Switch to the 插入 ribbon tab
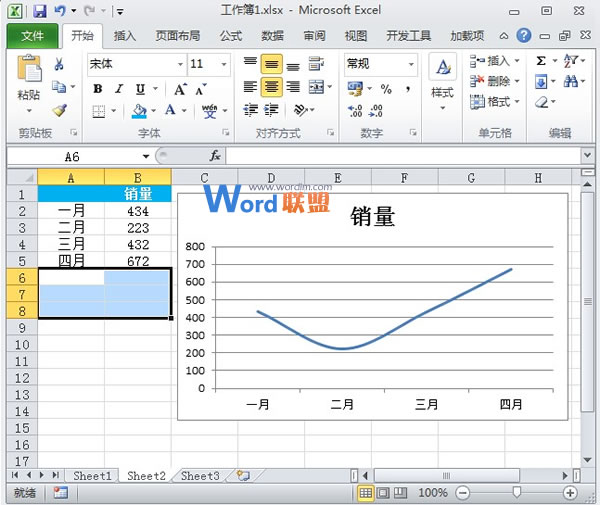 click(x=125, y=36)
